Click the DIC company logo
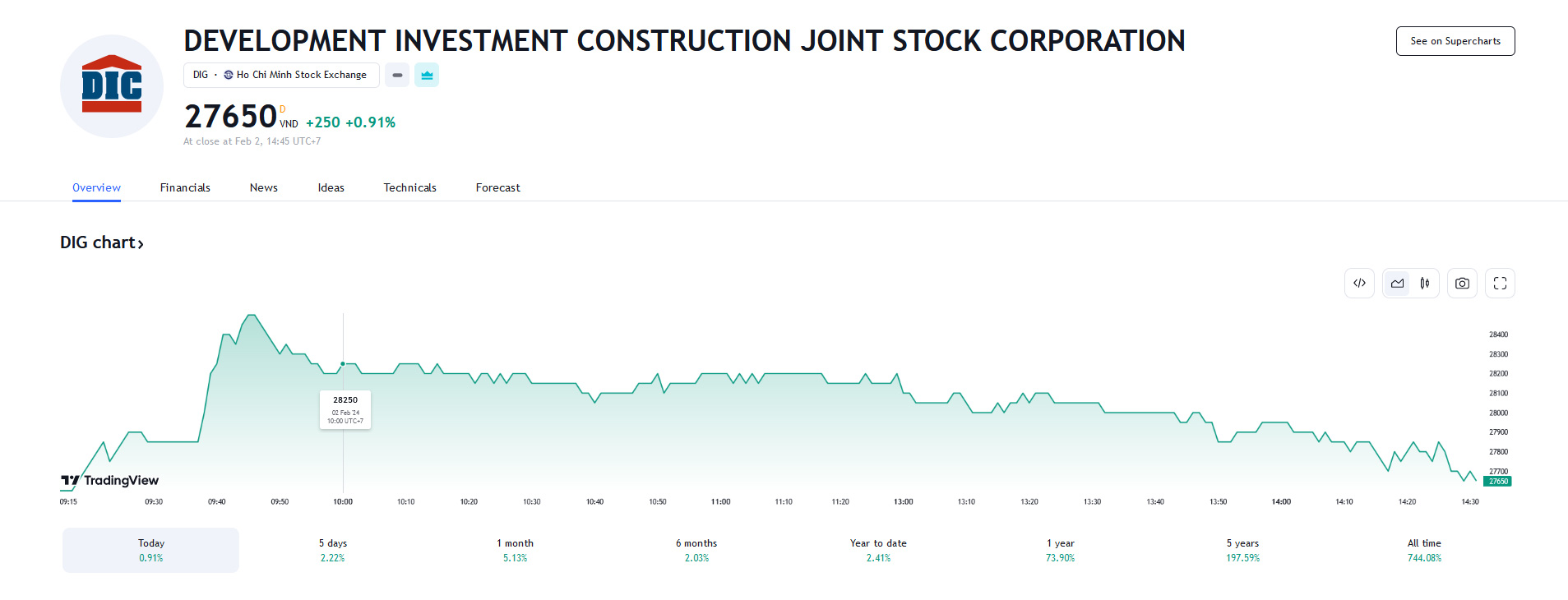This screenshot has height=600, width=1568. 112,86
